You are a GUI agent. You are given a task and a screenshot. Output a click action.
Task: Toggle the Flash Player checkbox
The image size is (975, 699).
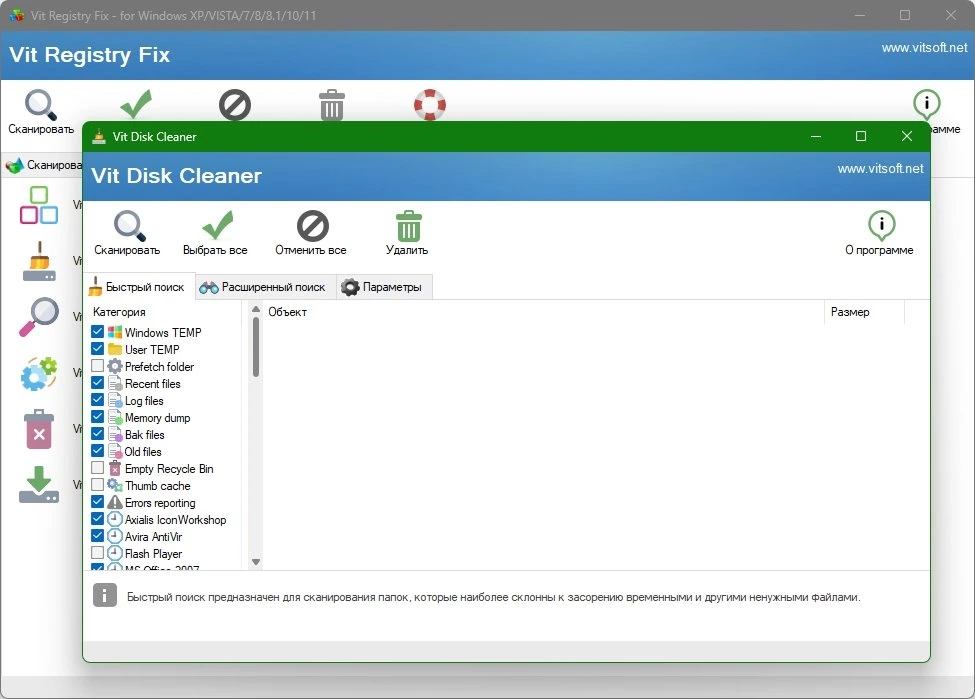click(x=98, y=553)
